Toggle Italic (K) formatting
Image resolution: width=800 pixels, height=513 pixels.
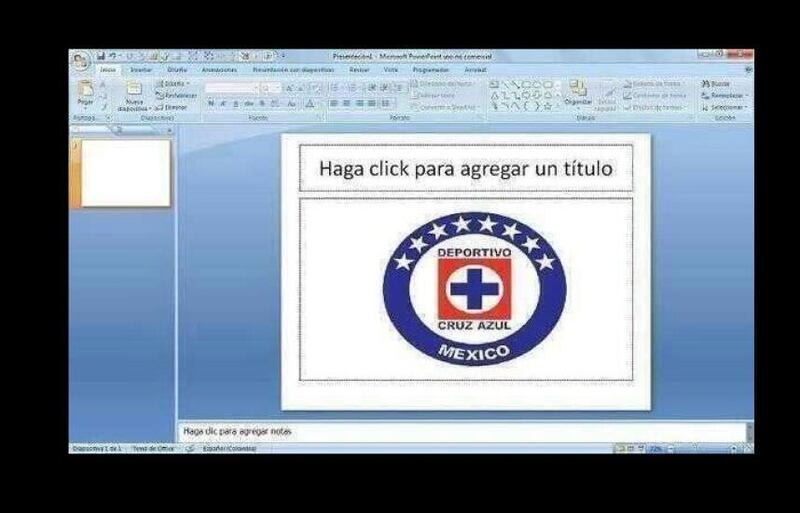(223, 104)
